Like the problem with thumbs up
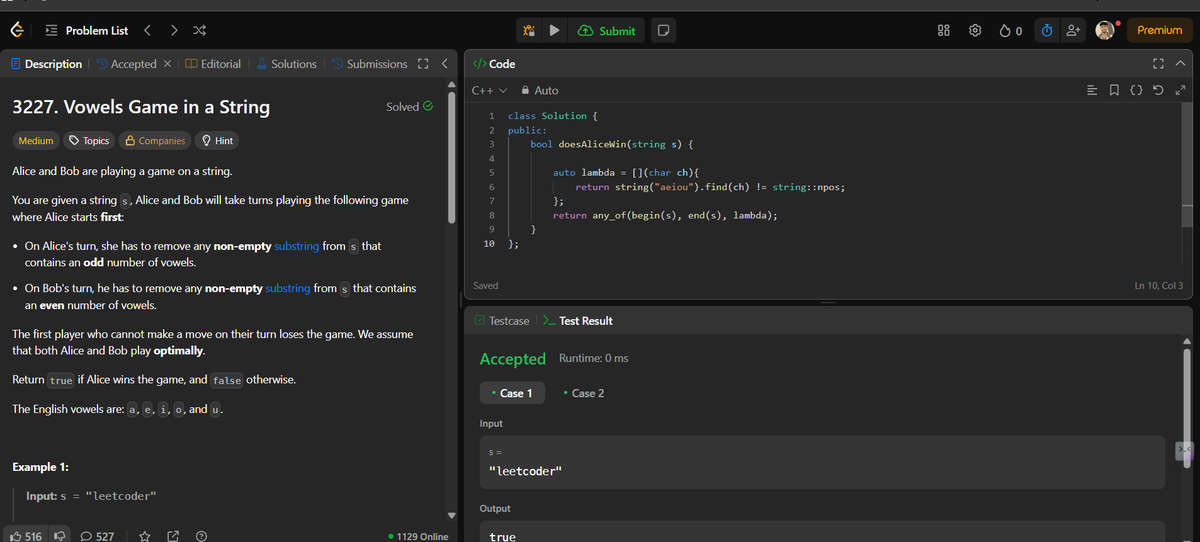 [x=24, y=536]
